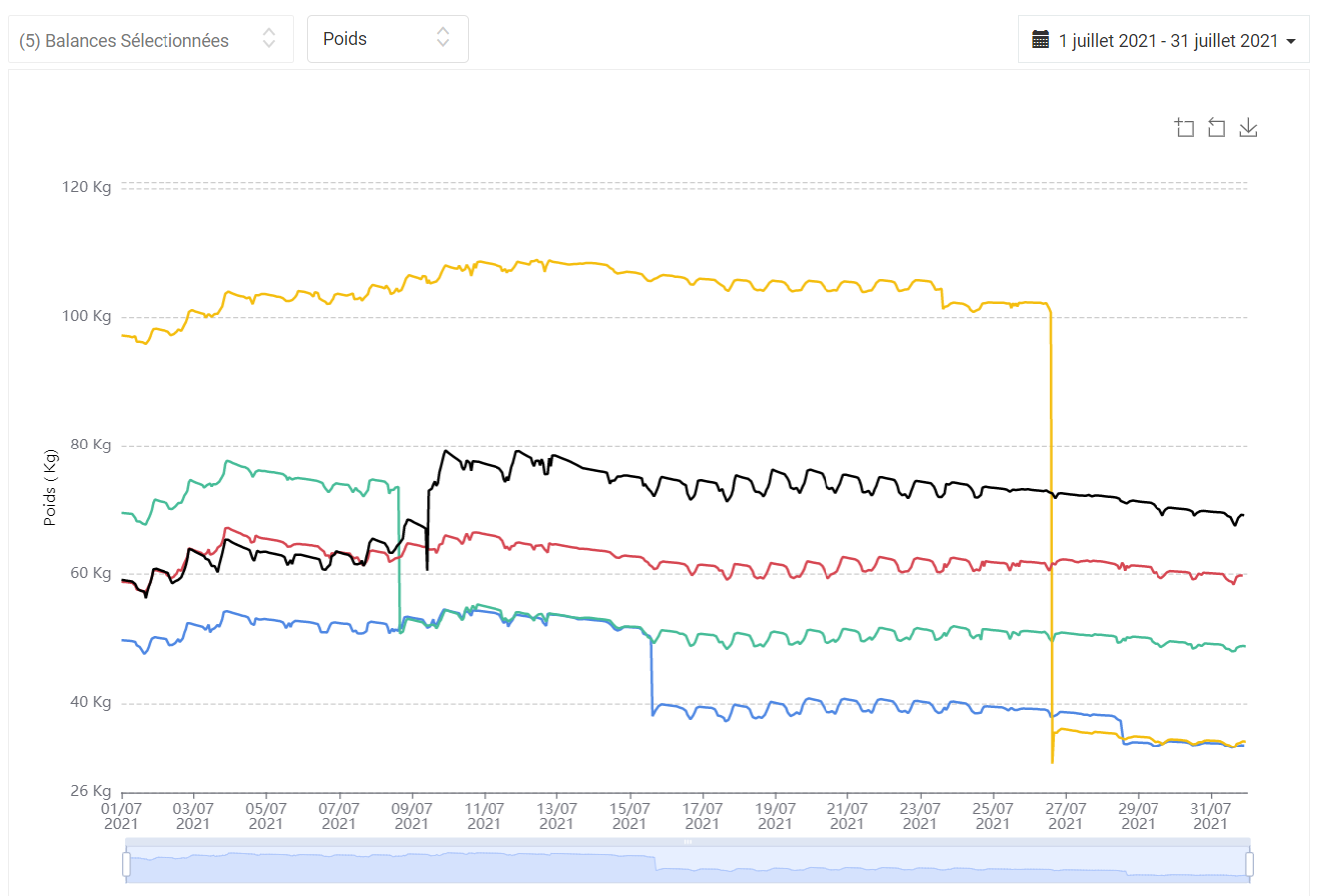Click the 01/07 2021 axis label
This screenshot has width=1322, height=896.
point(121,816)
